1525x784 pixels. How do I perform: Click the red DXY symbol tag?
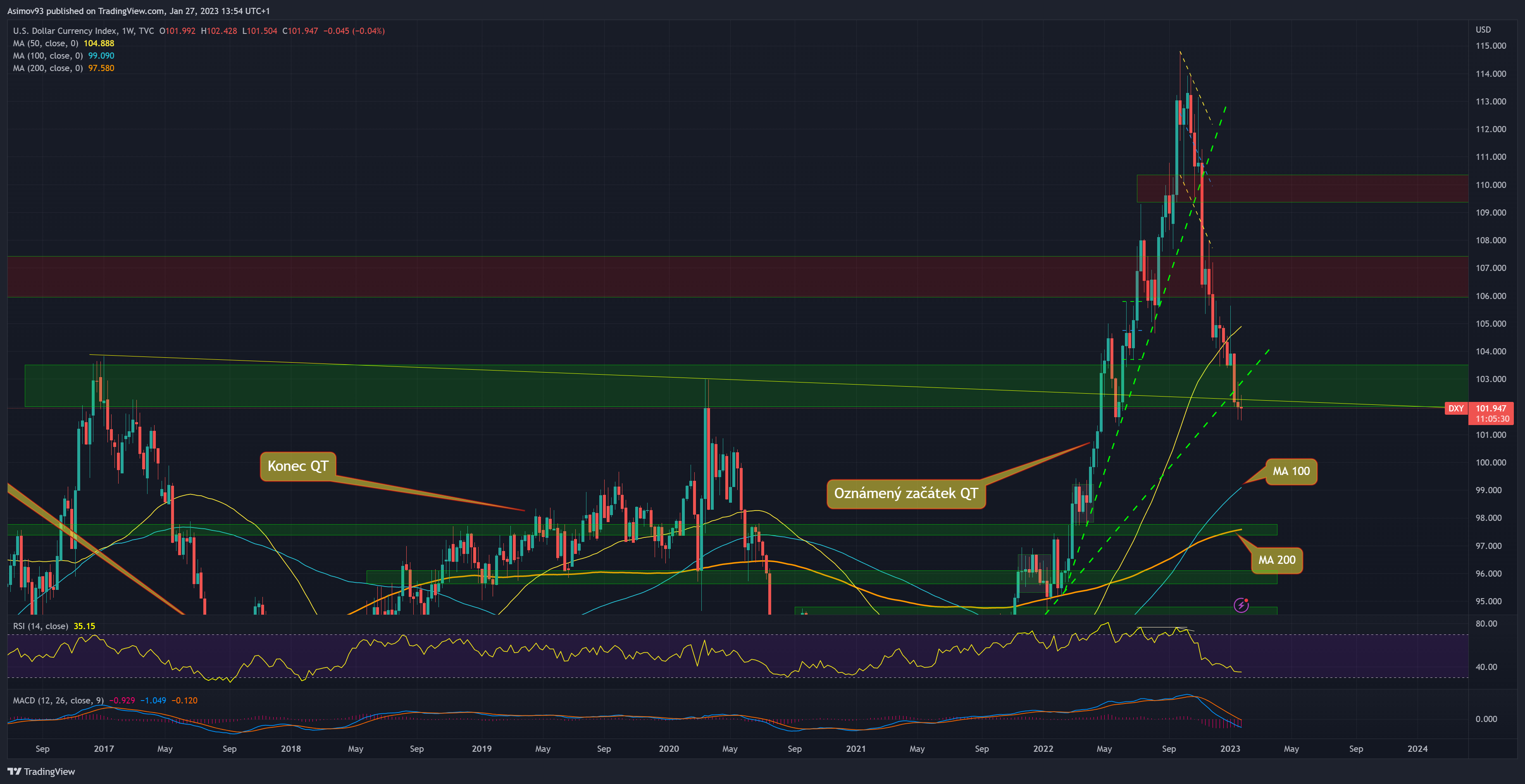[x=1456, y=408]
